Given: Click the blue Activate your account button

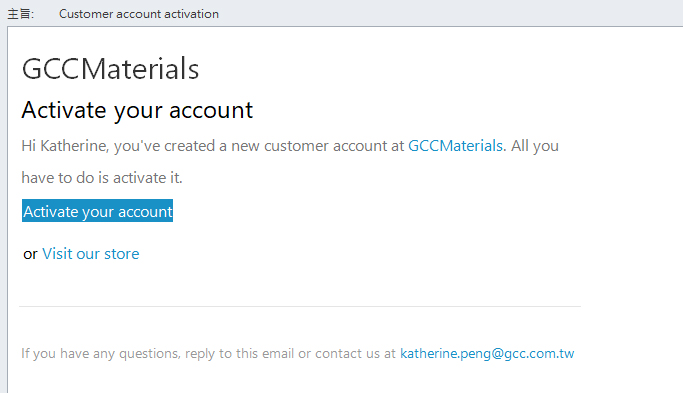Looking at the screenshot, I should (x=98, y=211).
